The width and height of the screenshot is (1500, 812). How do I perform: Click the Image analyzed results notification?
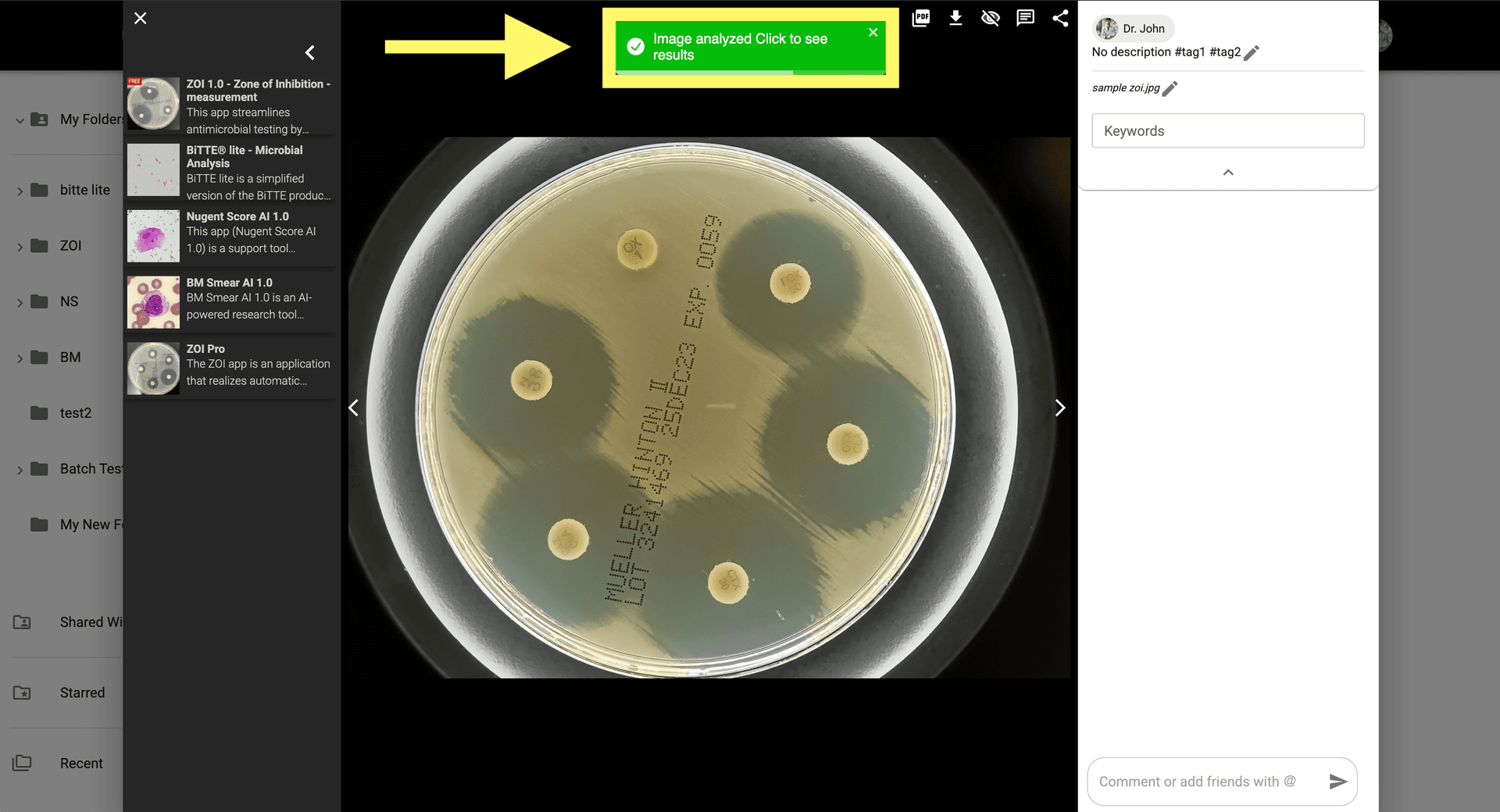[739, 47]
